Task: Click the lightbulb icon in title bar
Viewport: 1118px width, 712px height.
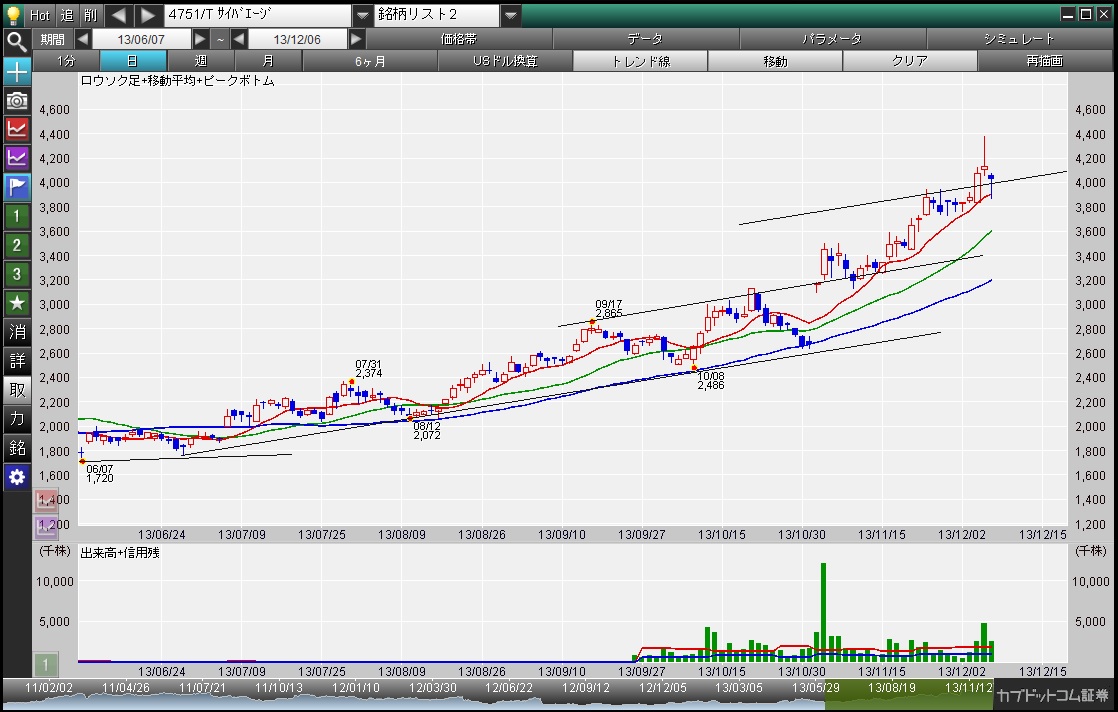Action: (13, 15)
